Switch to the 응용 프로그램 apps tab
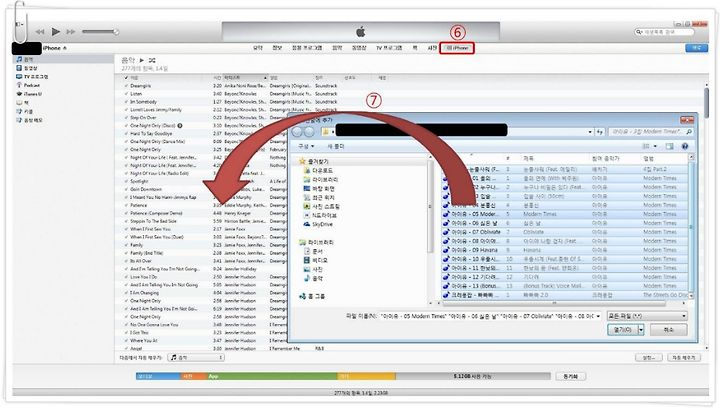 tap(307, 48)
